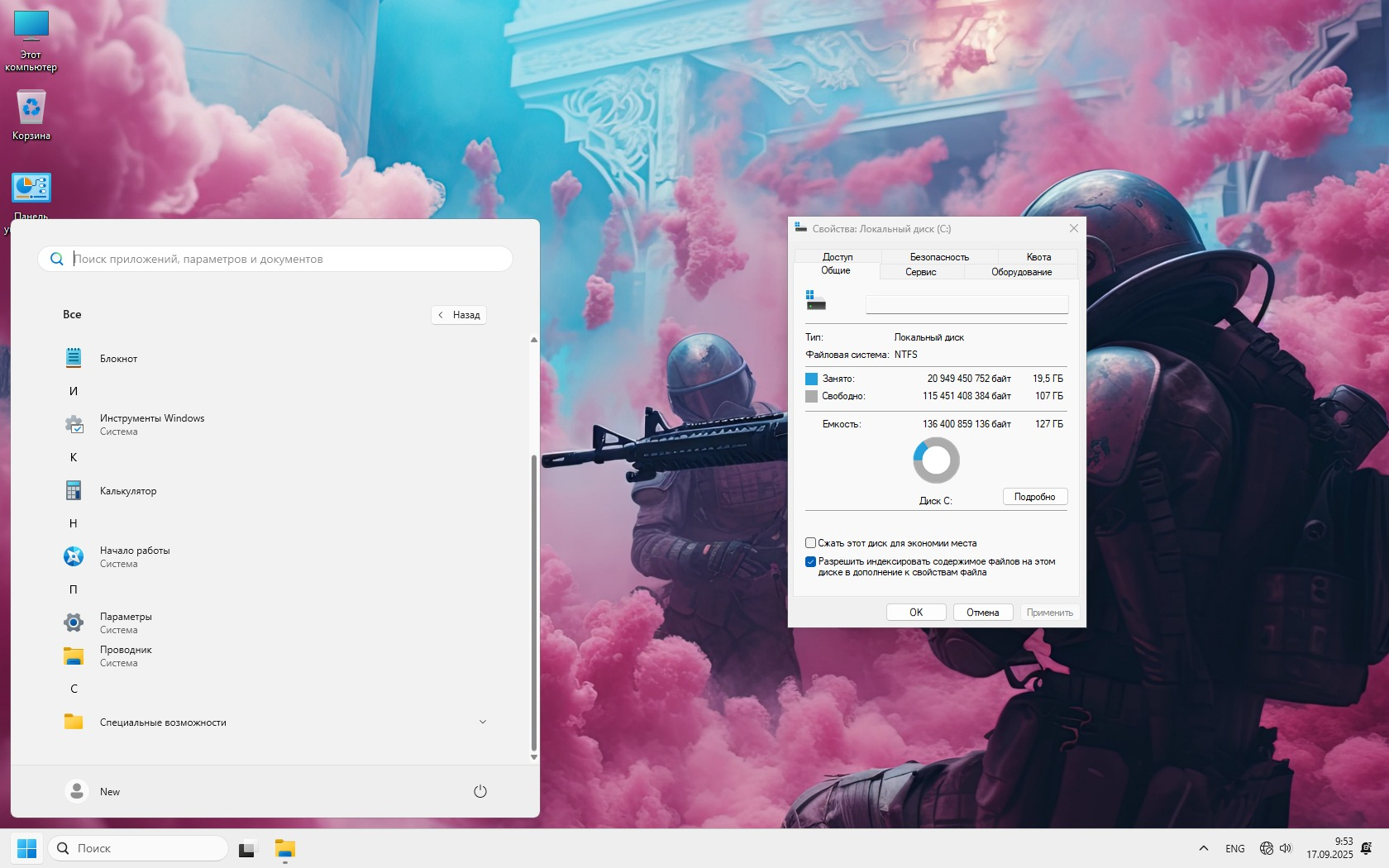1389x868 pixels.
Task: Launch Калькулятор app icon
Action: [74, 491]
